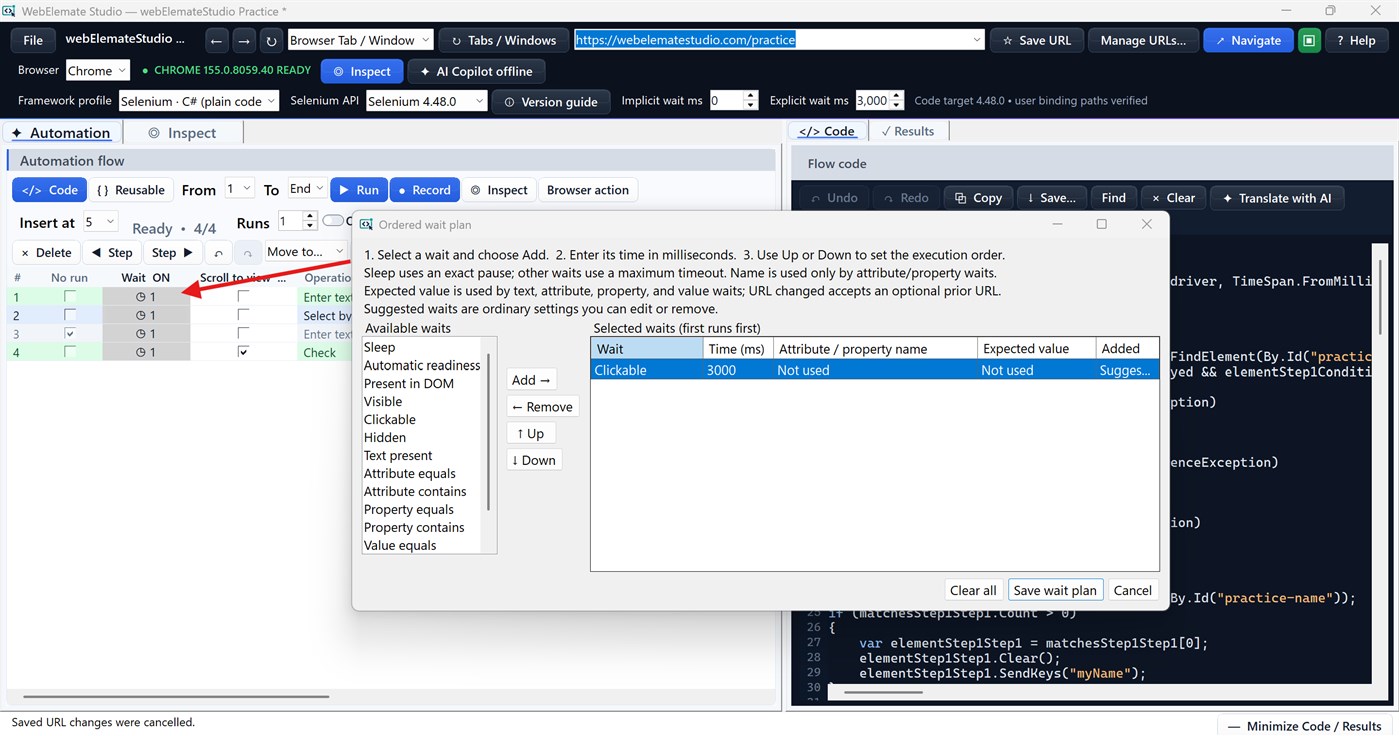This screenshot has width=1399, height=736.
Task: Toggle No run checkbox for step 1
Action: coord(70,297)
